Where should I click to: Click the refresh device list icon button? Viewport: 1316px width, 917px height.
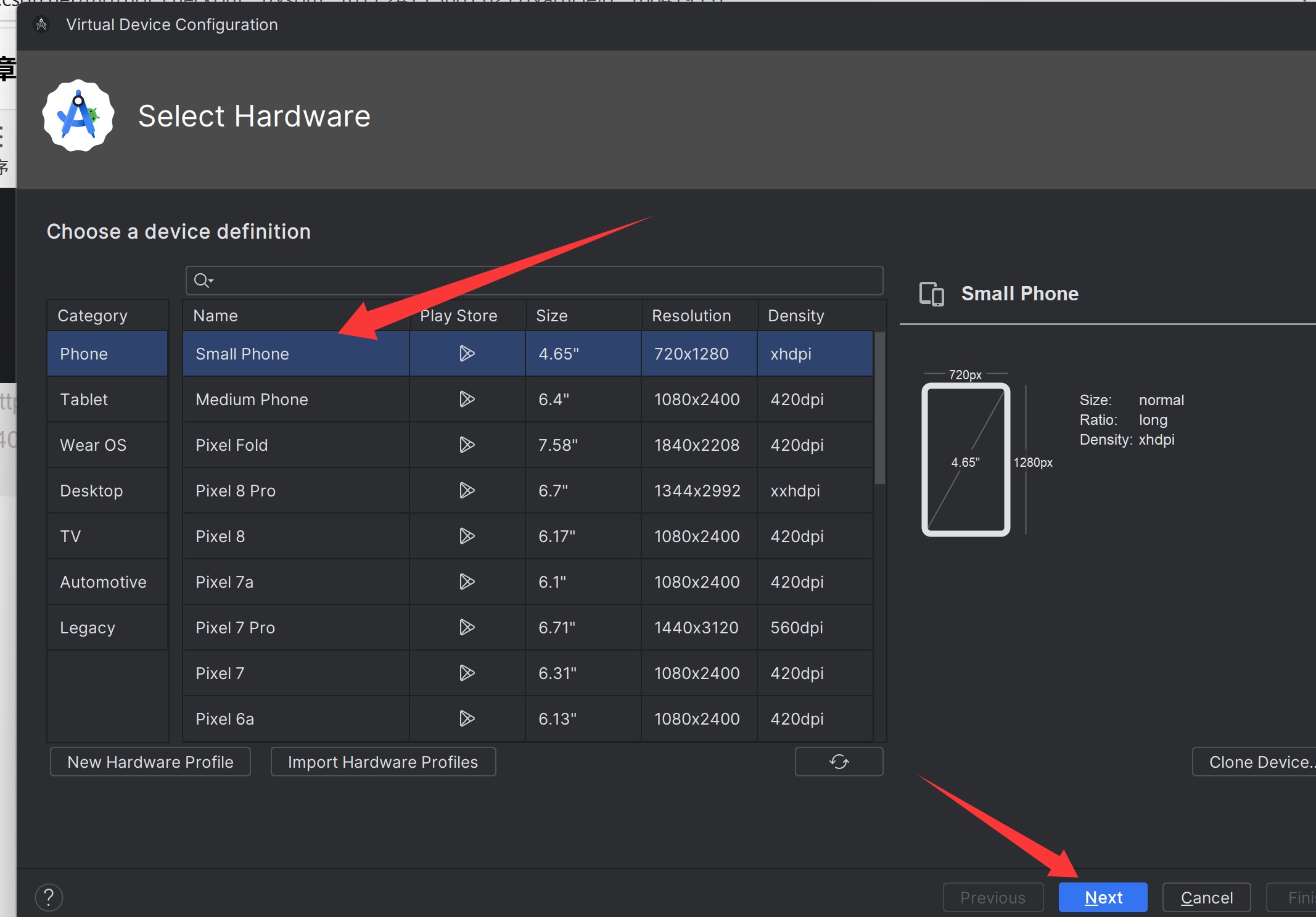pos(839,762)
